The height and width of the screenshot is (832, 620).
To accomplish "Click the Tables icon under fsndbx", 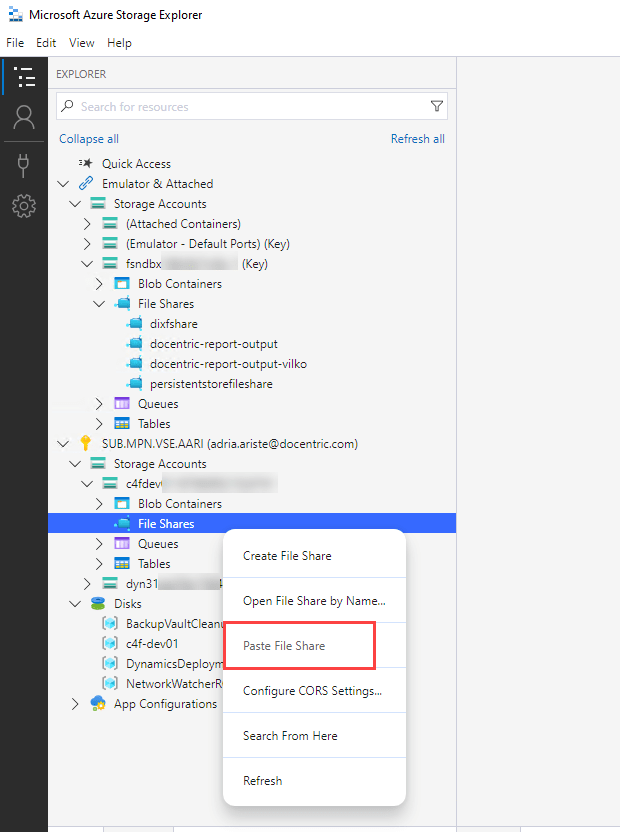I will pos(122,423).
